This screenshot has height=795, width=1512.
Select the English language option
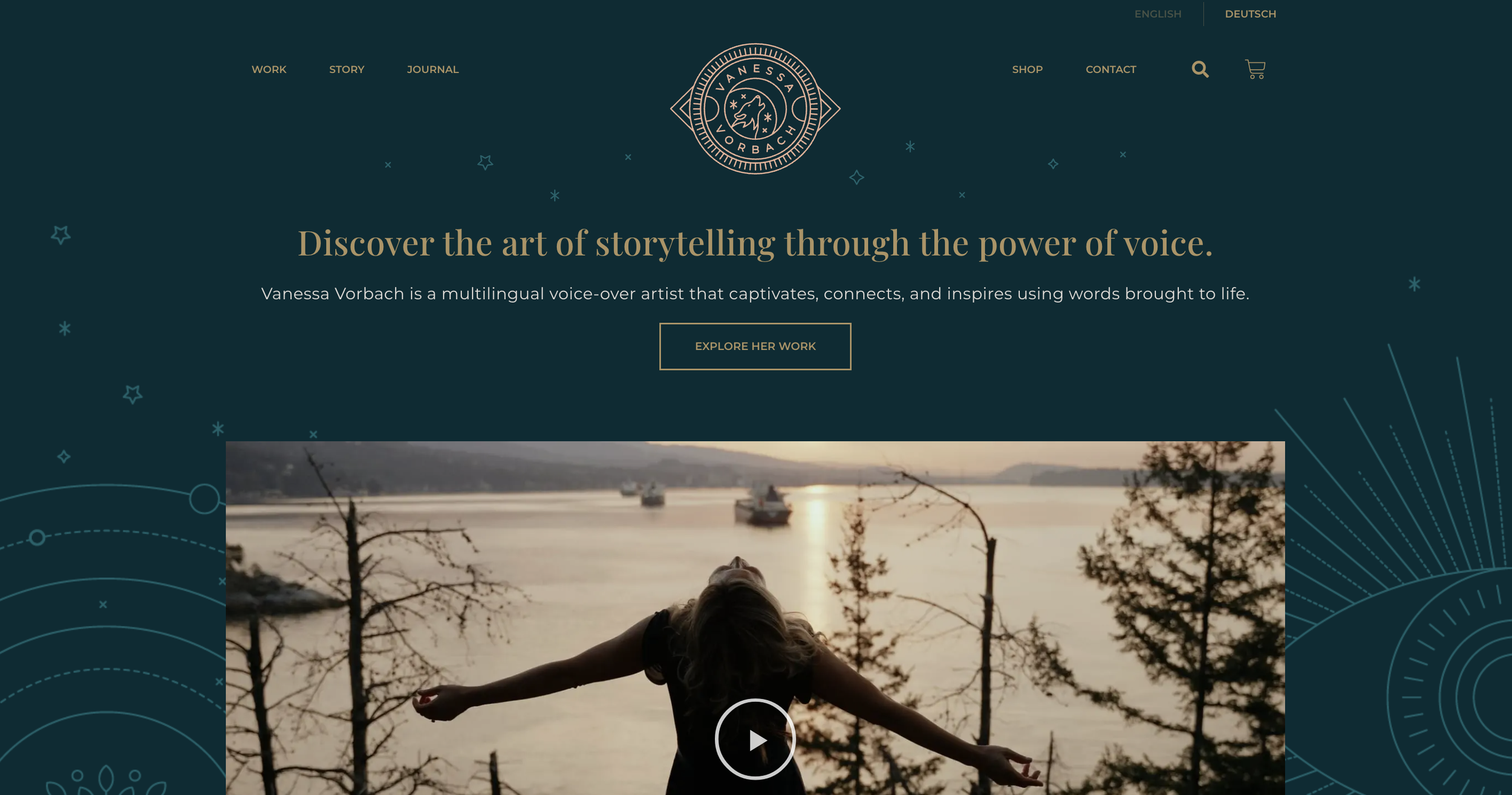pyautogui.click(x=1158, y=14)
